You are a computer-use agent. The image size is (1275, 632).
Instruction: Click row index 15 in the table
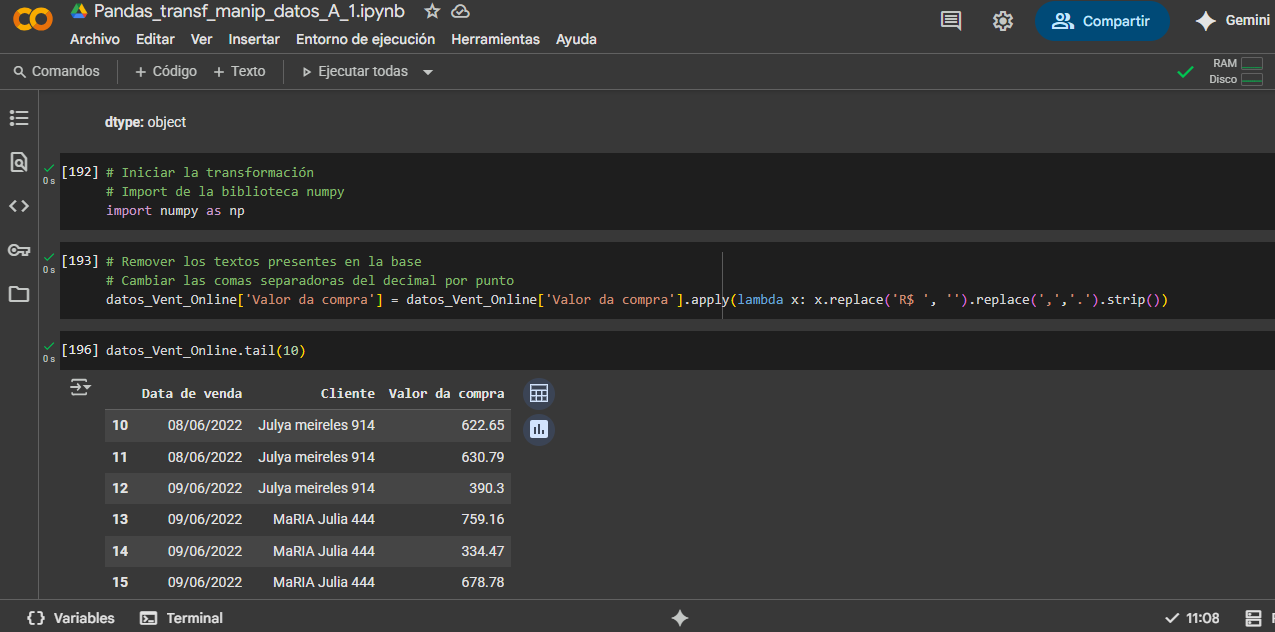[x=120, y=582]
